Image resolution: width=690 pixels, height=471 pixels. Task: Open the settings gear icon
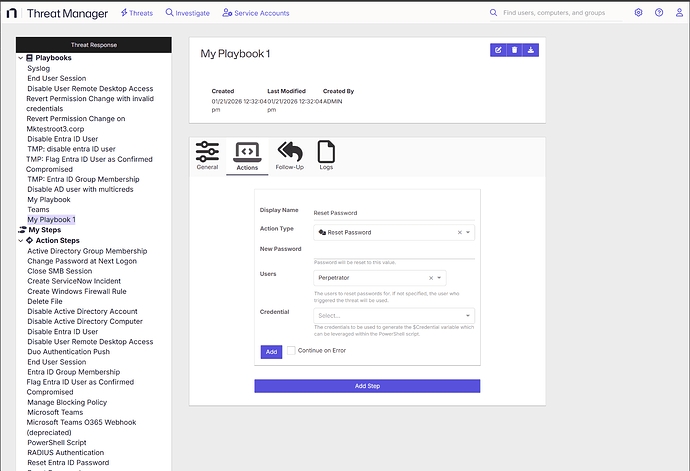(x=639, y=13)
